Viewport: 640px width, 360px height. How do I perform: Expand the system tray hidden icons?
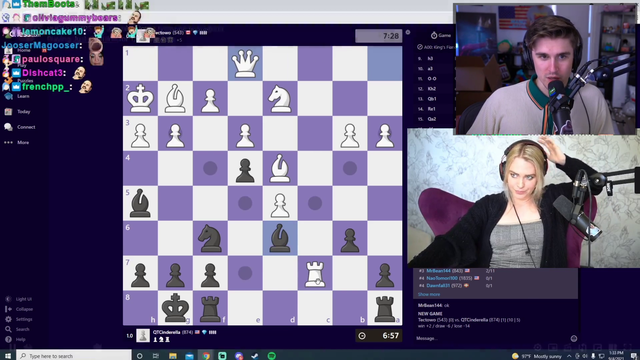pyautogui.click(x=569, y=356)
